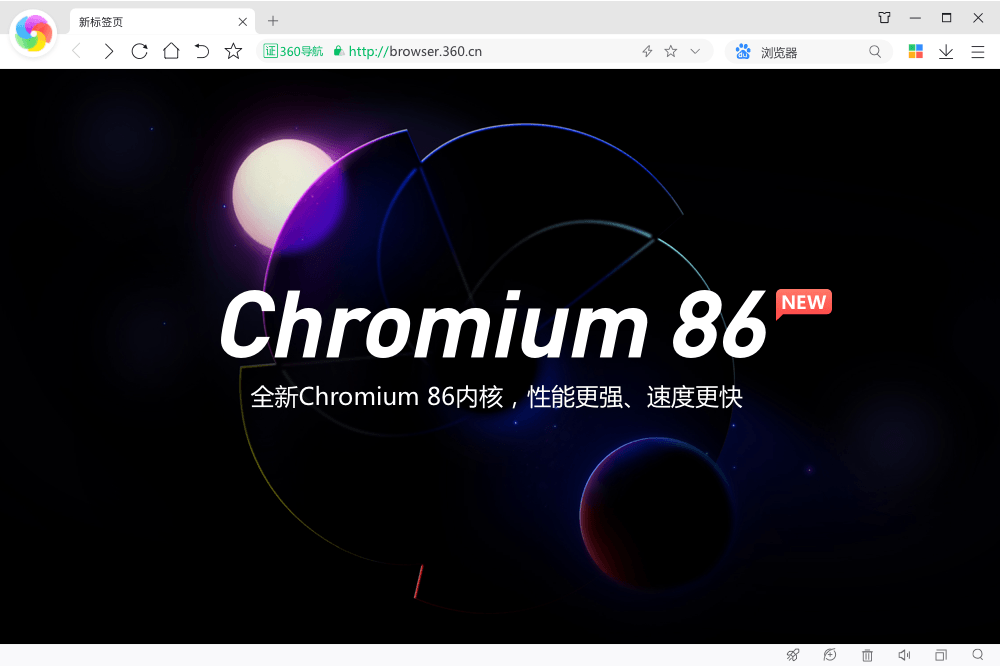Open page search with bottom magnifier icon
Viewport: 1000px width, 666px height.
click(977, 655)
